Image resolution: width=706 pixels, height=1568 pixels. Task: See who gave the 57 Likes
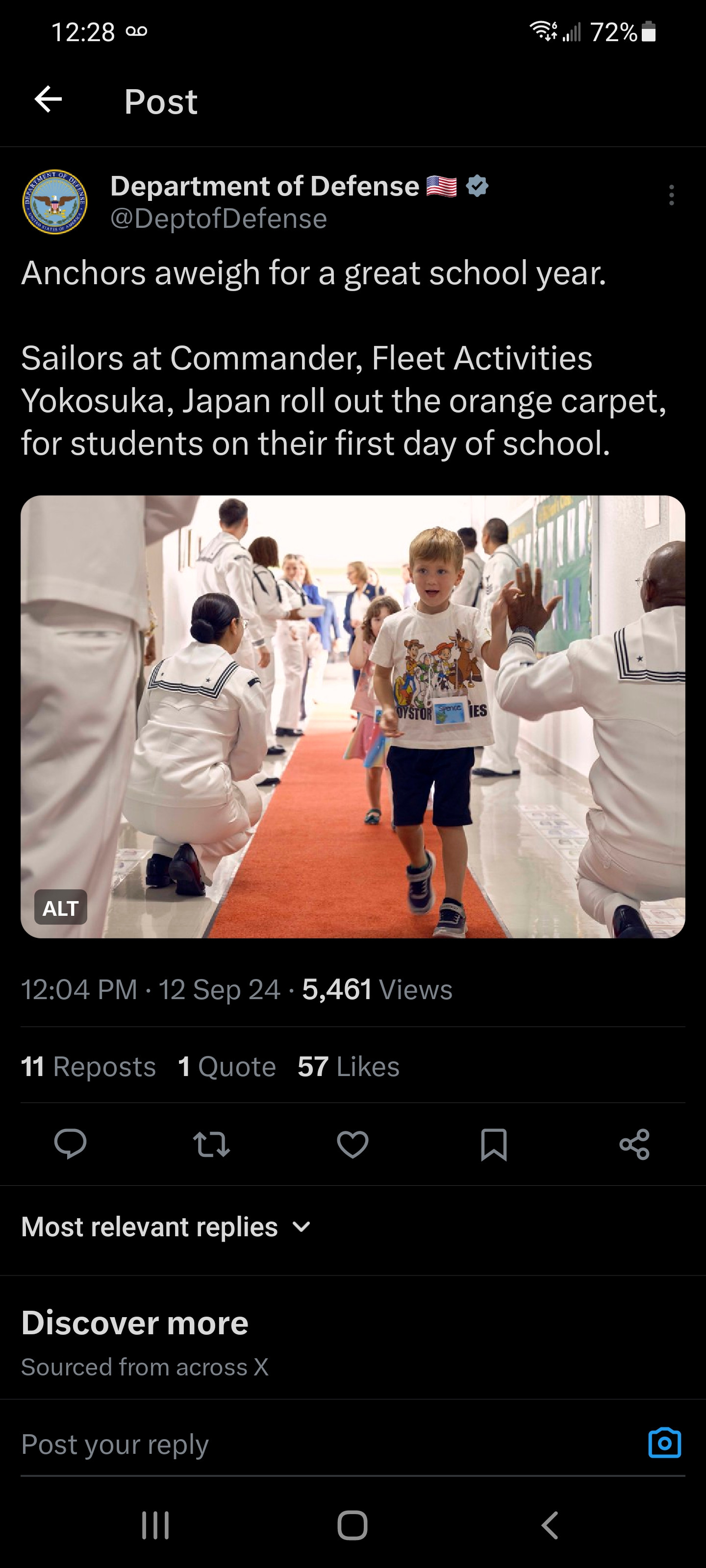pyautogui.click(x=349, y=1066)
